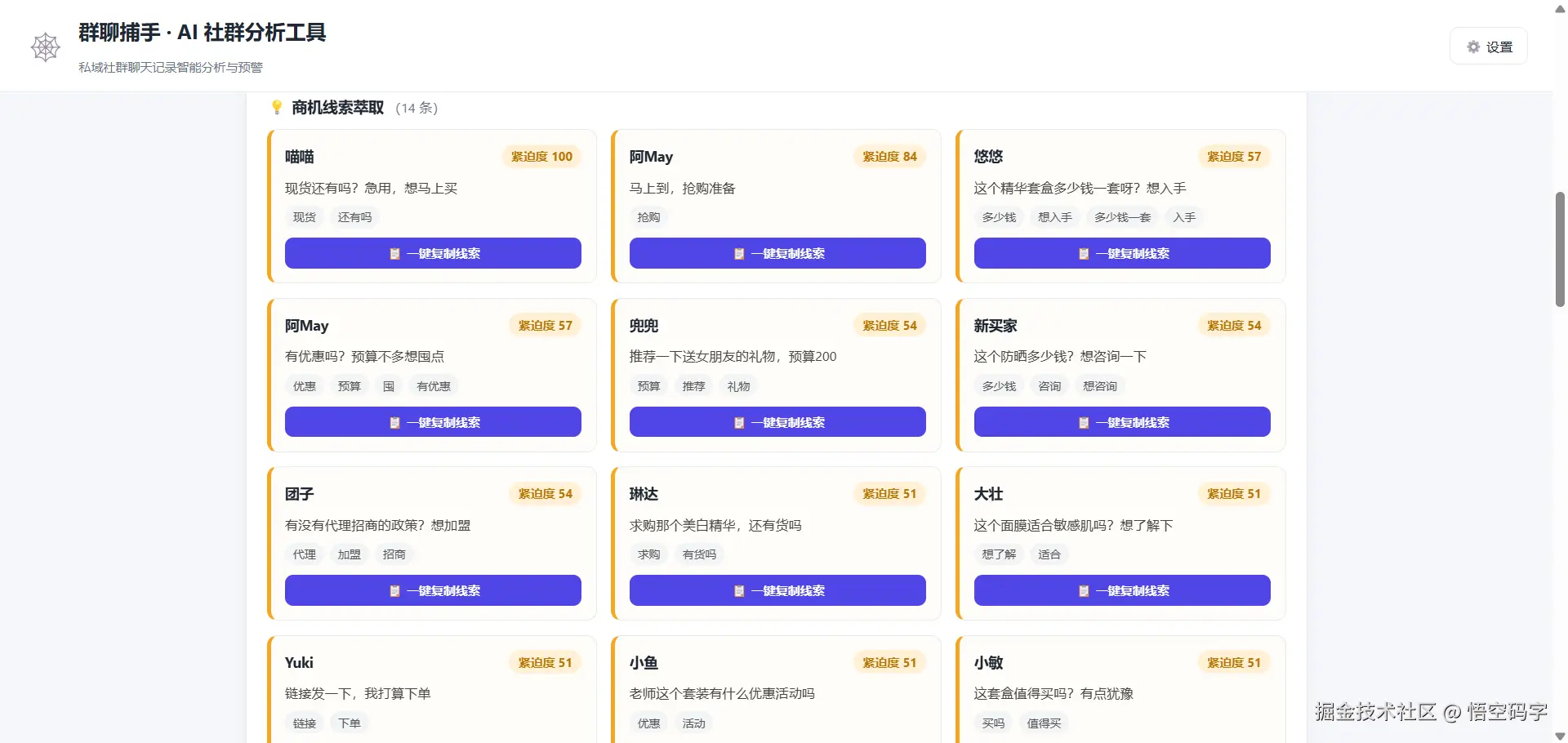Click the 招商 tag

coord(394,554)
